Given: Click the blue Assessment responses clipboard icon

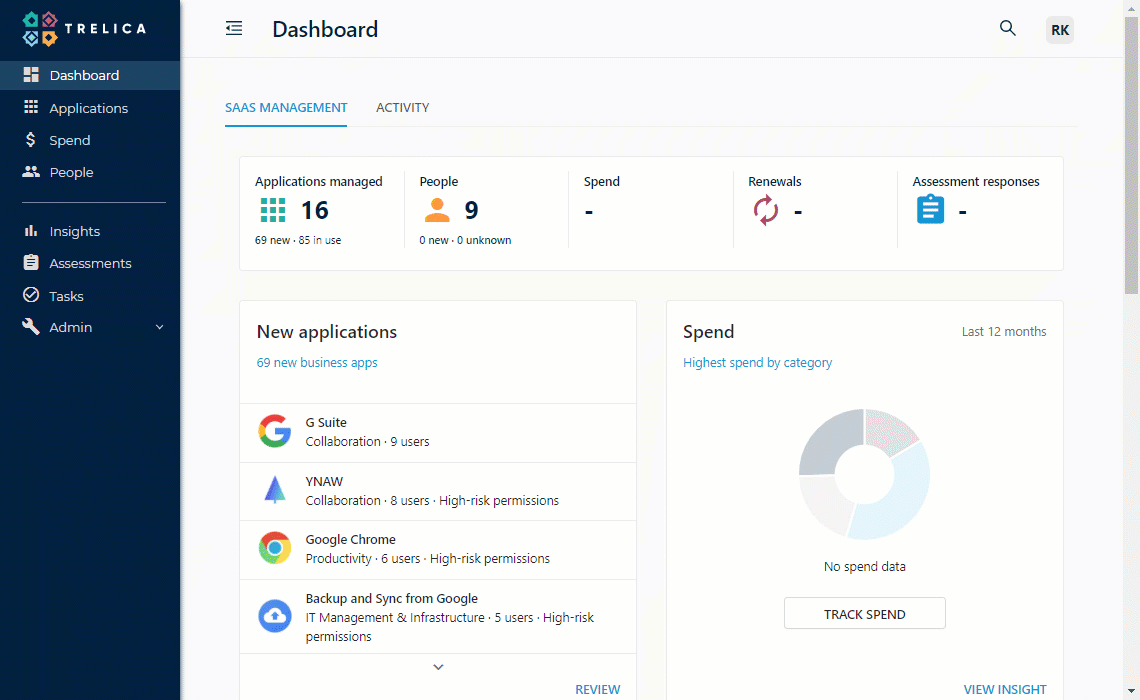Looking at the screenshot, I should [930, 209].
